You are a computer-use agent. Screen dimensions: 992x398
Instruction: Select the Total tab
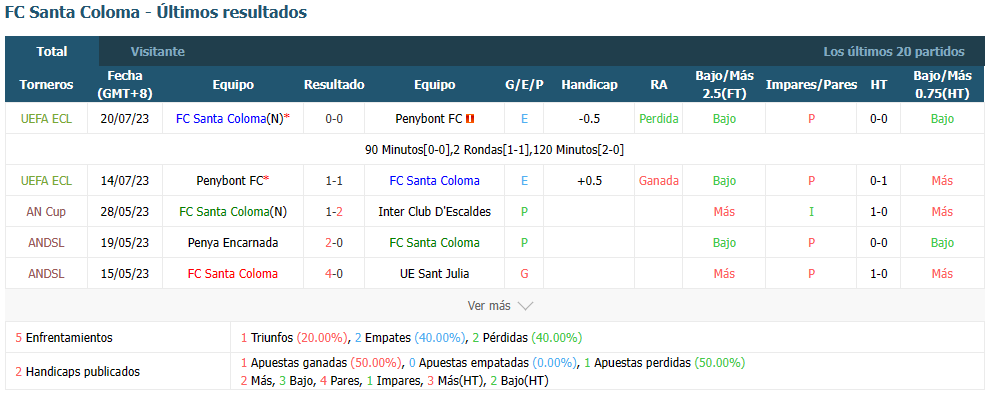pos(52,52)
